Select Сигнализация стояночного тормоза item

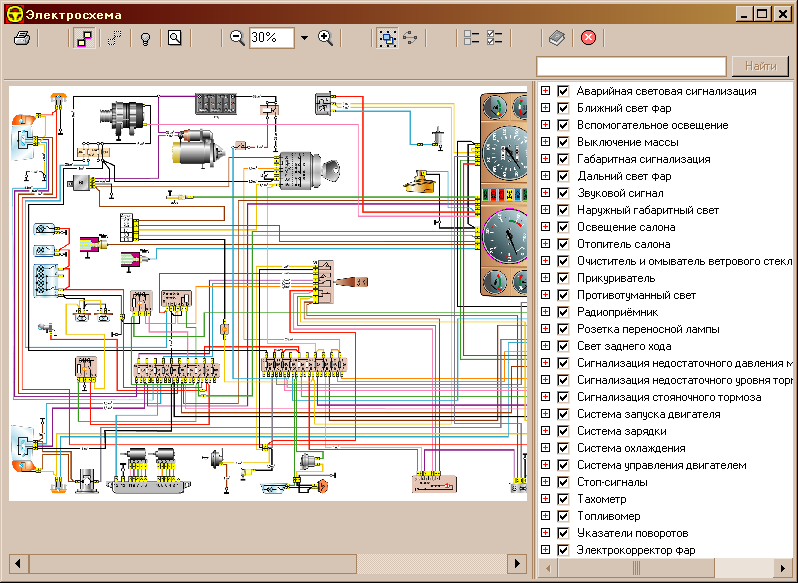[x=669, y=397]
